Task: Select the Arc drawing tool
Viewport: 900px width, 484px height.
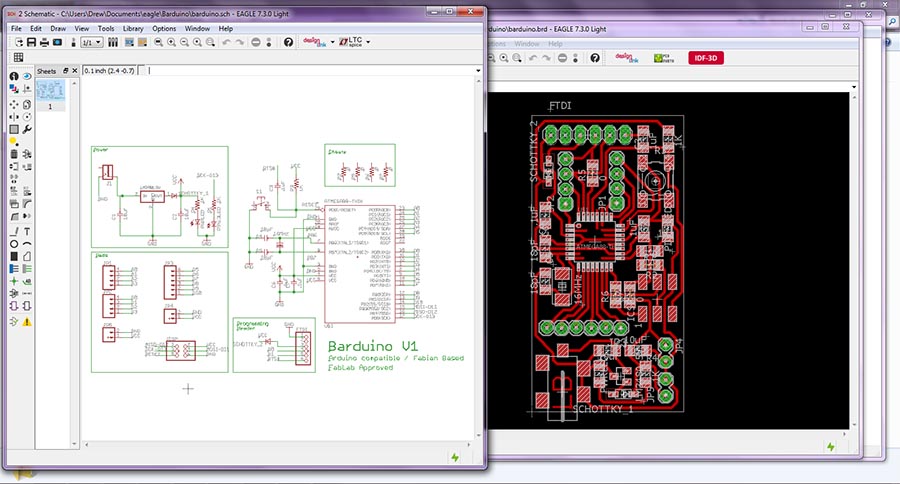Action: [27, 244]
